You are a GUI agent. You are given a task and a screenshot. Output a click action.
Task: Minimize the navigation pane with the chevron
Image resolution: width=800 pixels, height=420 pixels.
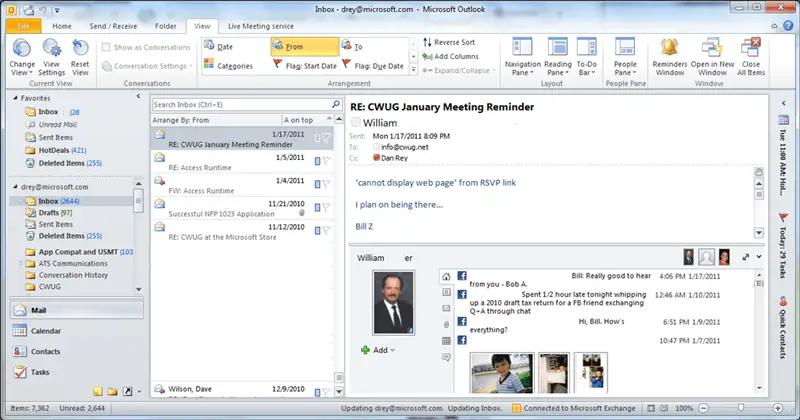point(138,96)
